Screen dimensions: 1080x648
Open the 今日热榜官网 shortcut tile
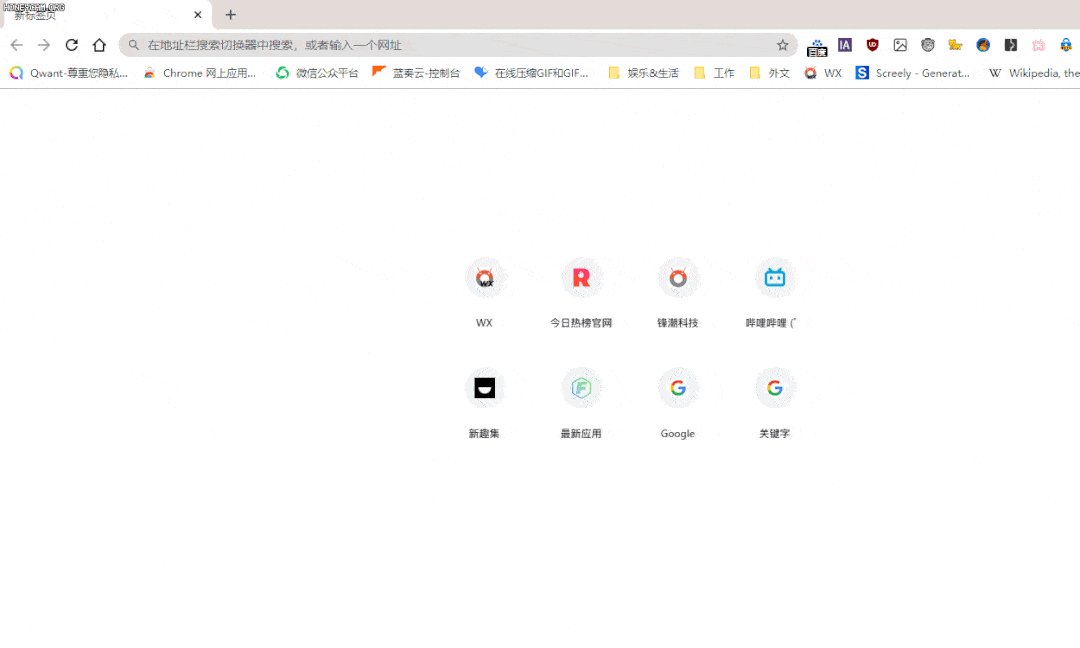pyautogui.click(x=581, y=279)
